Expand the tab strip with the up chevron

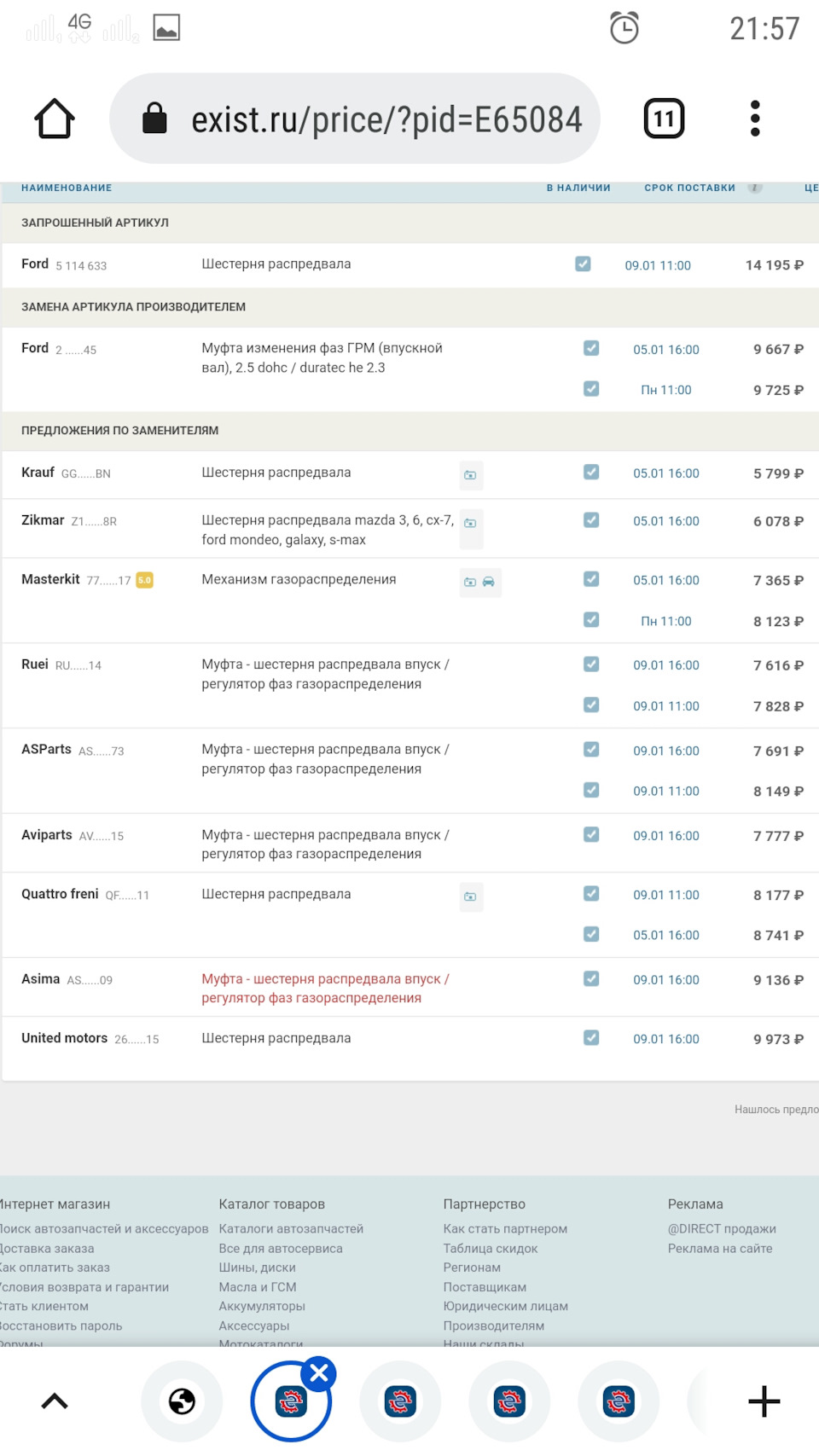click(x=55, y=1401)
